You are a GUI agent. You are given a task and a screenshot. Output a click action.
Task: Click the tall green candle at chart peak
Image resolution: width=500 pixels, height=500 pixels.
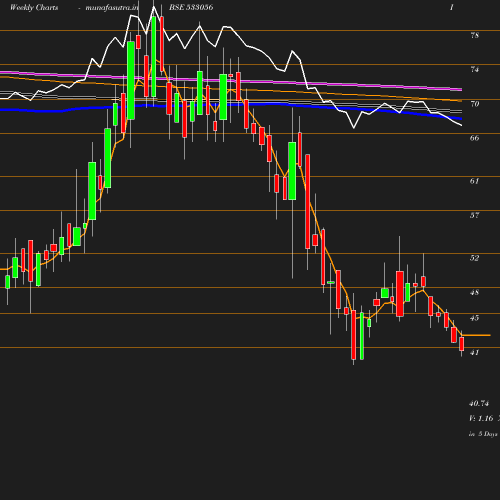(154, 57)
